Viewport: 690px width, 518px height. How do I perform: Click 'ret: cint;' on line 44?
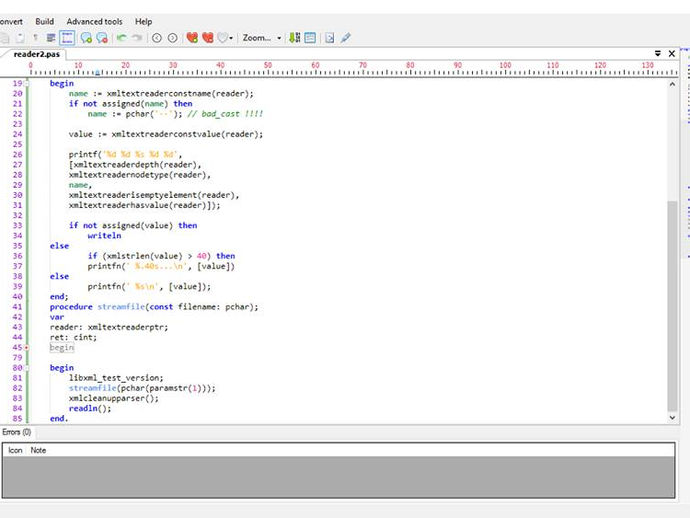click(73, 337)
